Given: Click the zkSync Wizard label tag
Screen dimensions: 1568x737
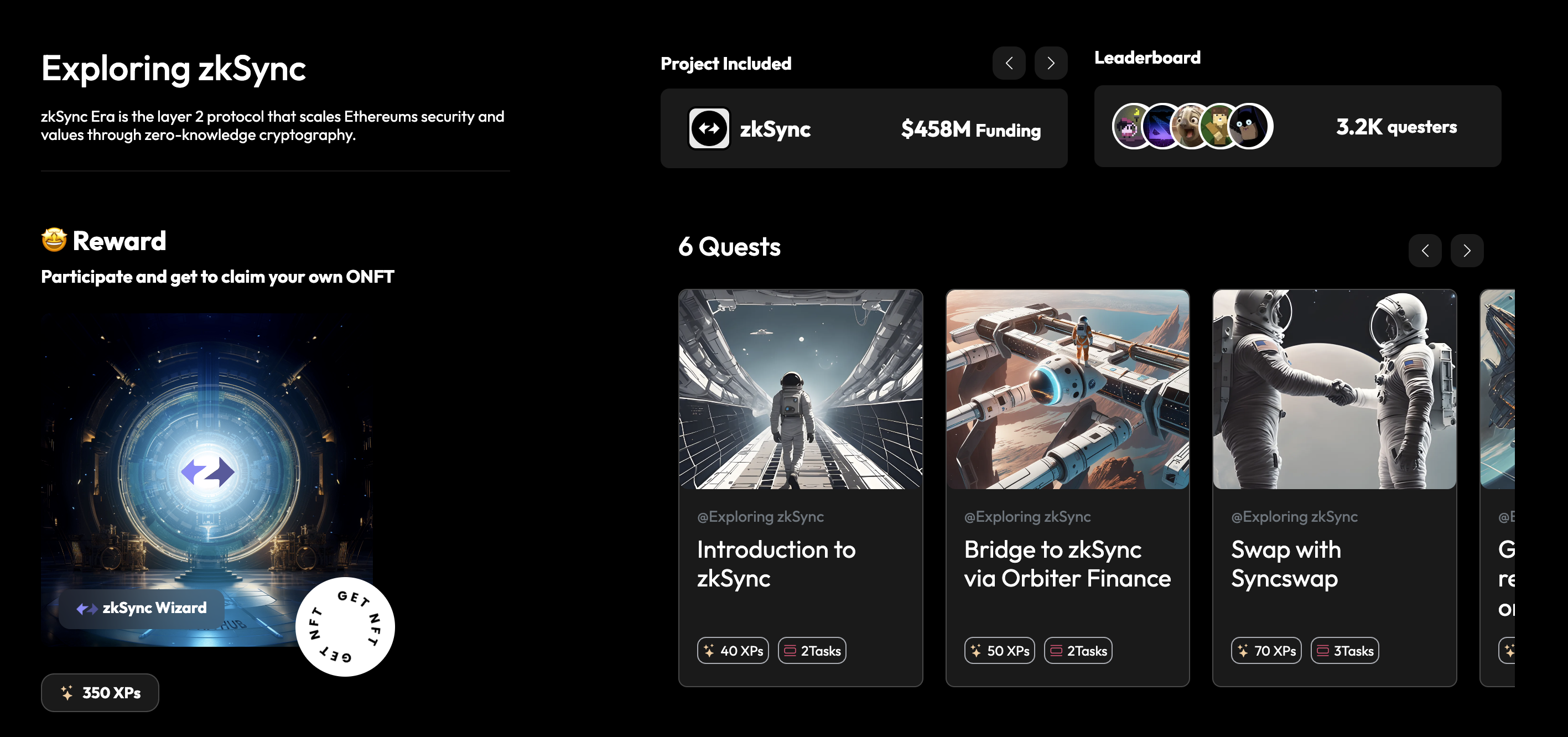Looking at the screenshot, I should [141, 608].
